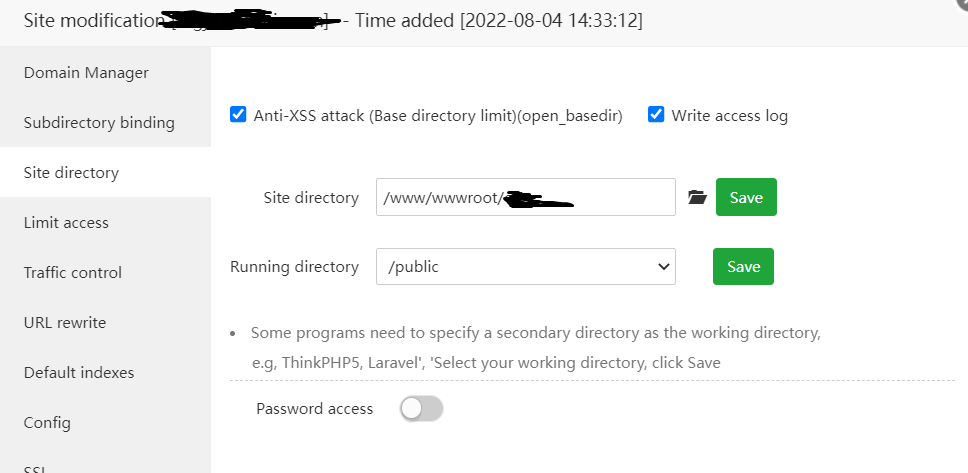968x473 pixels.
Task: Click the Write access log label
Action: click(x=730, y=116)
